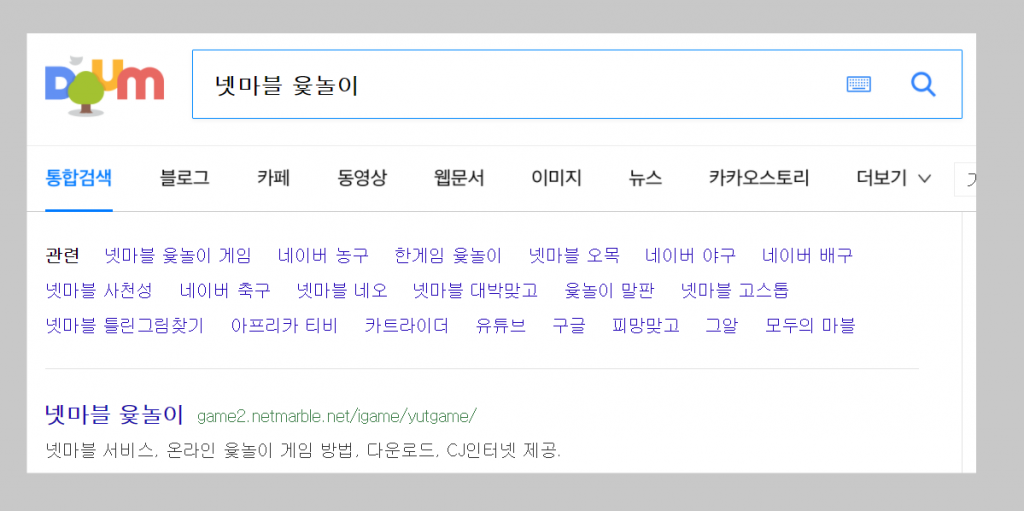Open related search 카트라이더
Screen dimensions: 1024x511
(x=407, y=325)
